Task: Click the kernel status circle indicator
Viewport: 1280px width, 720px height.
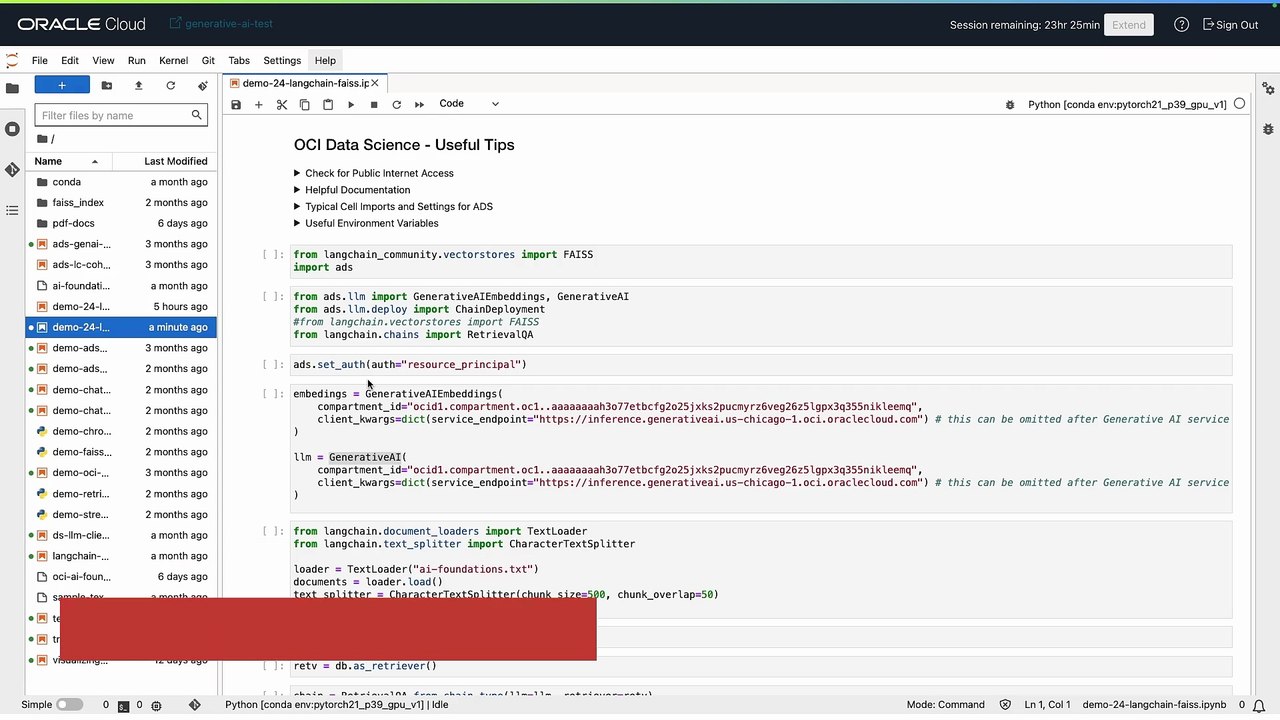Action: (x=1240, y=104)
